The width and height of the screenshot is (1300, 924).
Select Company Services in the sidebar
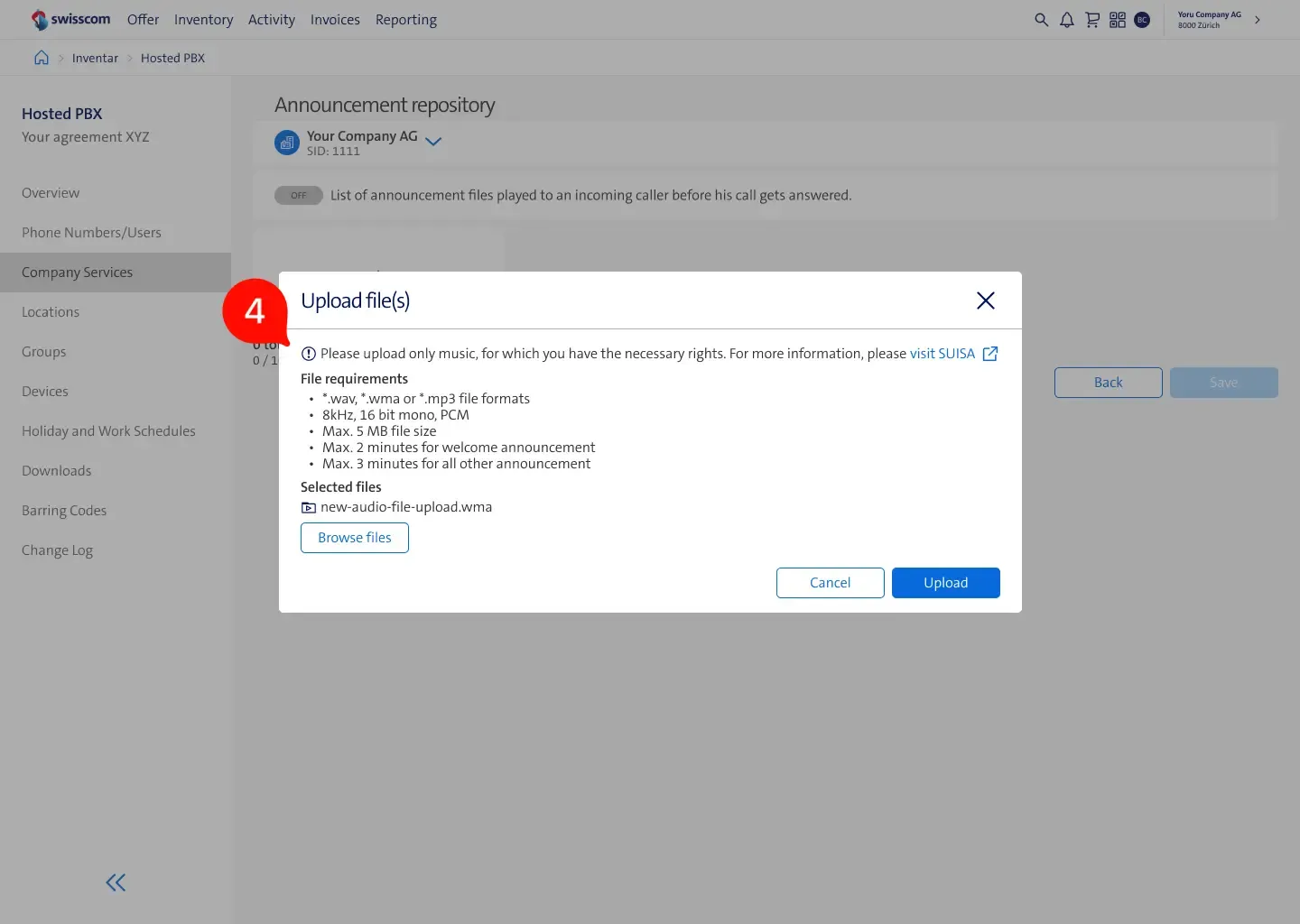tap(78, 272)
